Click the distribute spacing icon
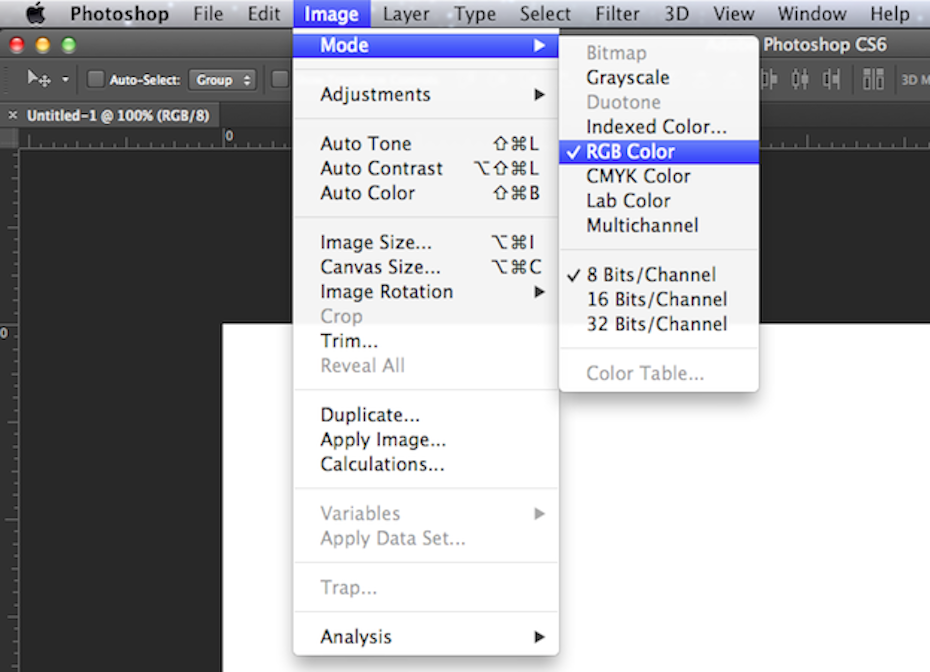The width and height of the screenshot is (930, 672). [x=872, y=79]
